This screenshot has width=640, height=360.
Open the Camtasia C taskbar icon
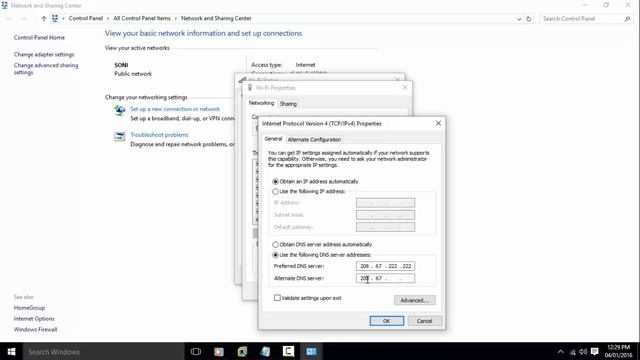pos(288,351)
